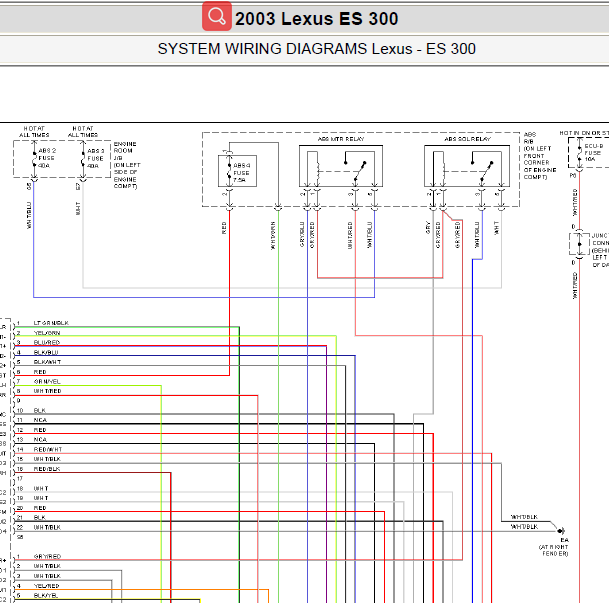Image resolution: width=609 pixels, height=603 pixels.
Task: Click pin 18 "WHT" wire label
Action: 41,488
